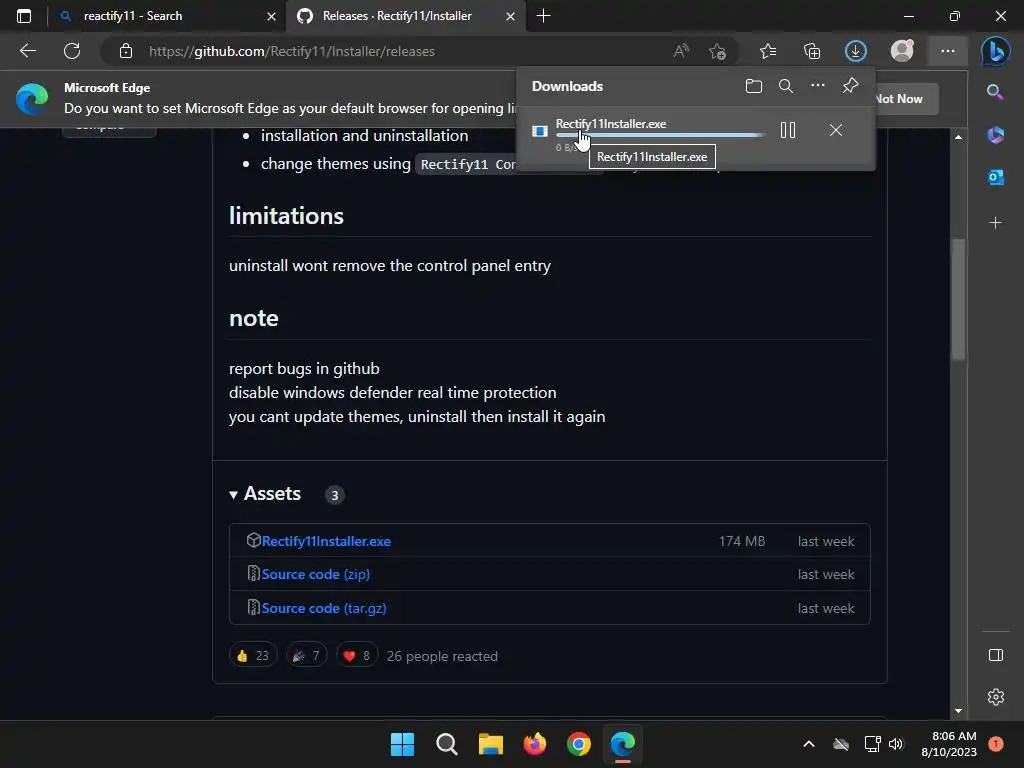Screen dimensions: 1024x768
Task: Download Rectify11Installer.exe asset link
Action: (x=326, y=541)
